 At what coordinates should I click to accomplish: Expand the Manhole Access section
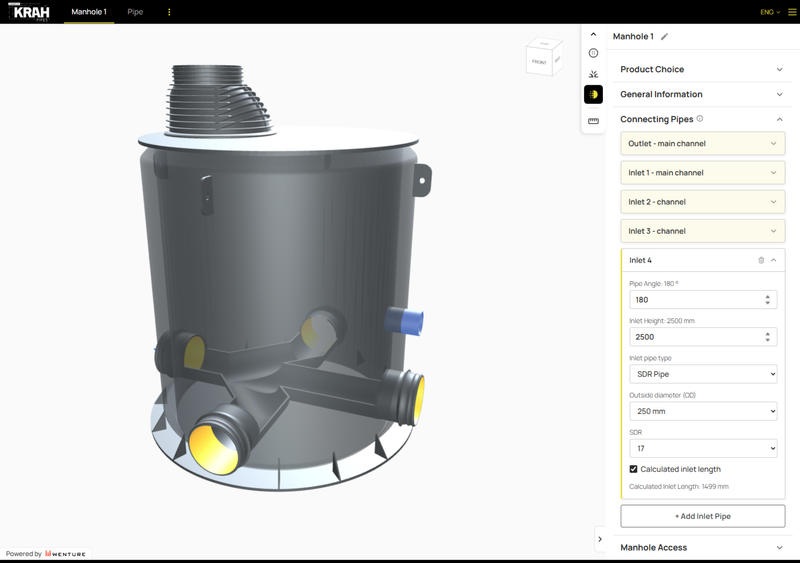[x=702, y=547]
